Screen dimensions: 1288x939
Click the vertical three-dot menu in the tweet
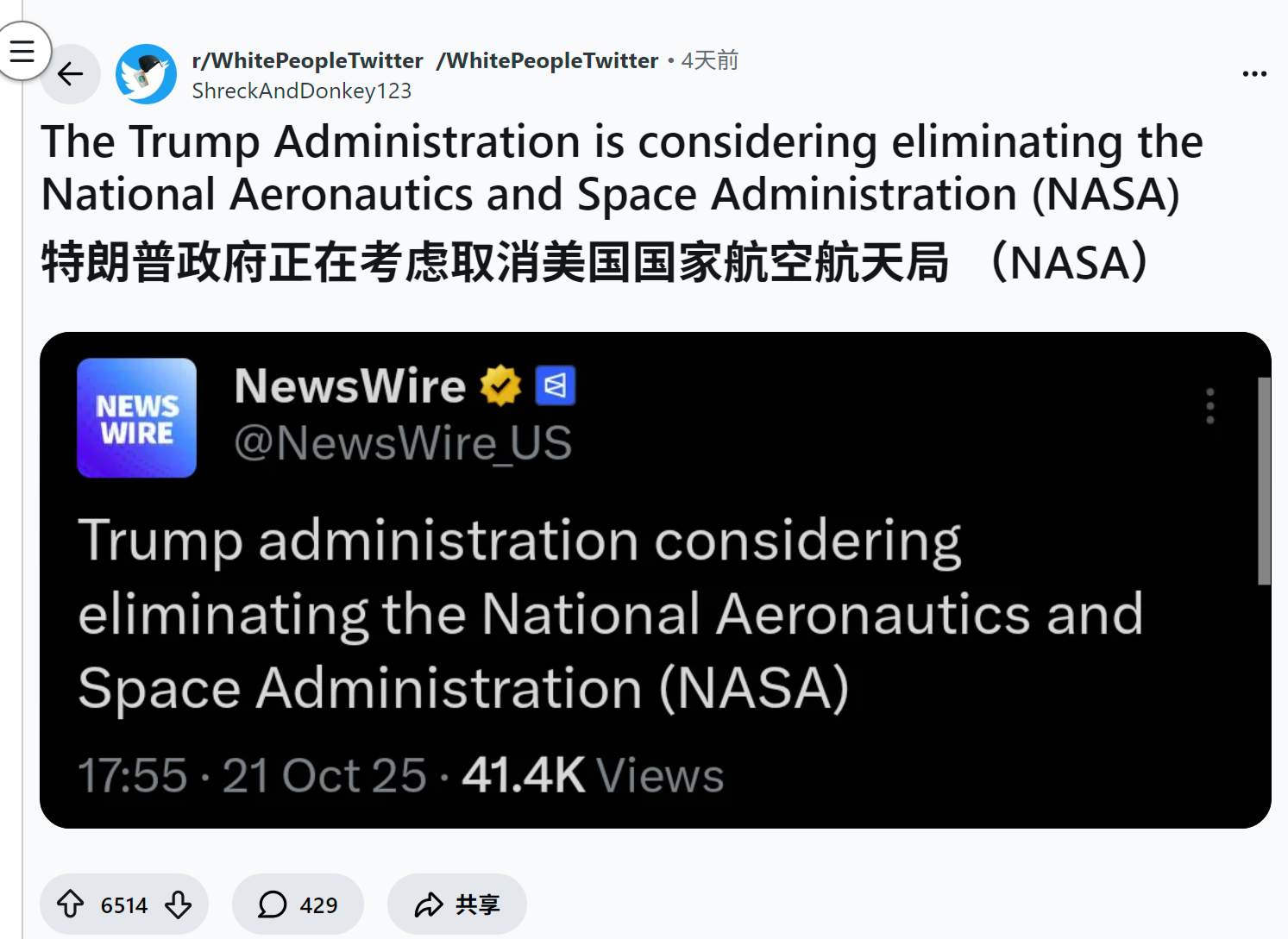point(1210,406)
